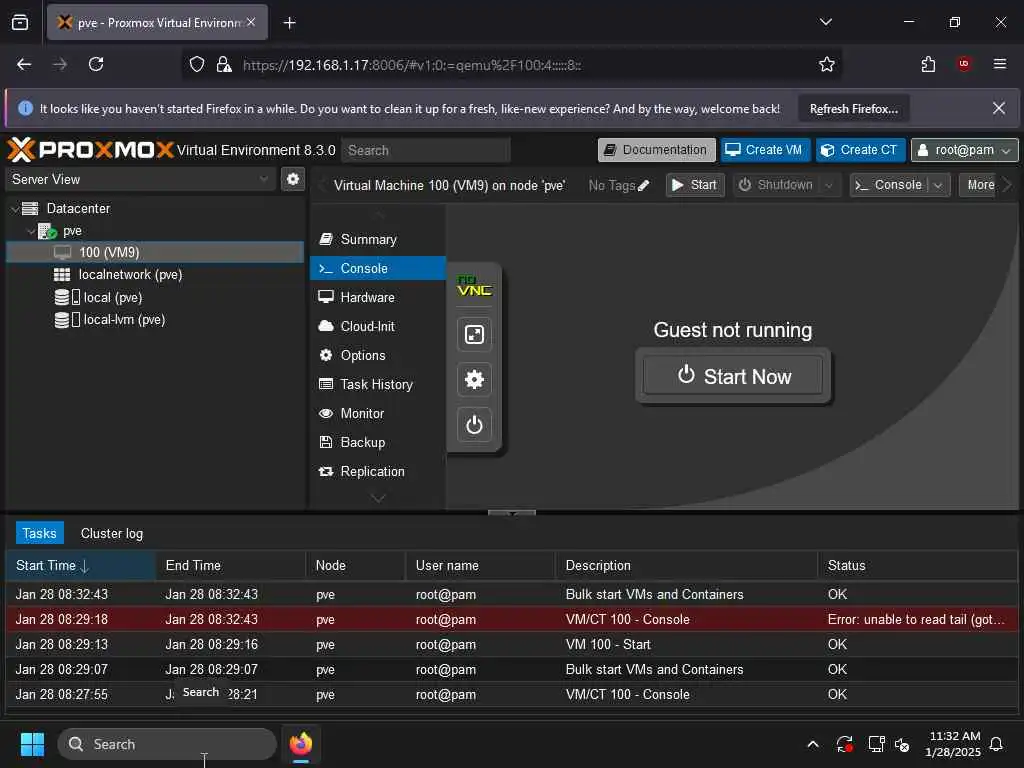Screen dimensions: 1024x768
Task: Open the More menu button
Action: point(980,185)
